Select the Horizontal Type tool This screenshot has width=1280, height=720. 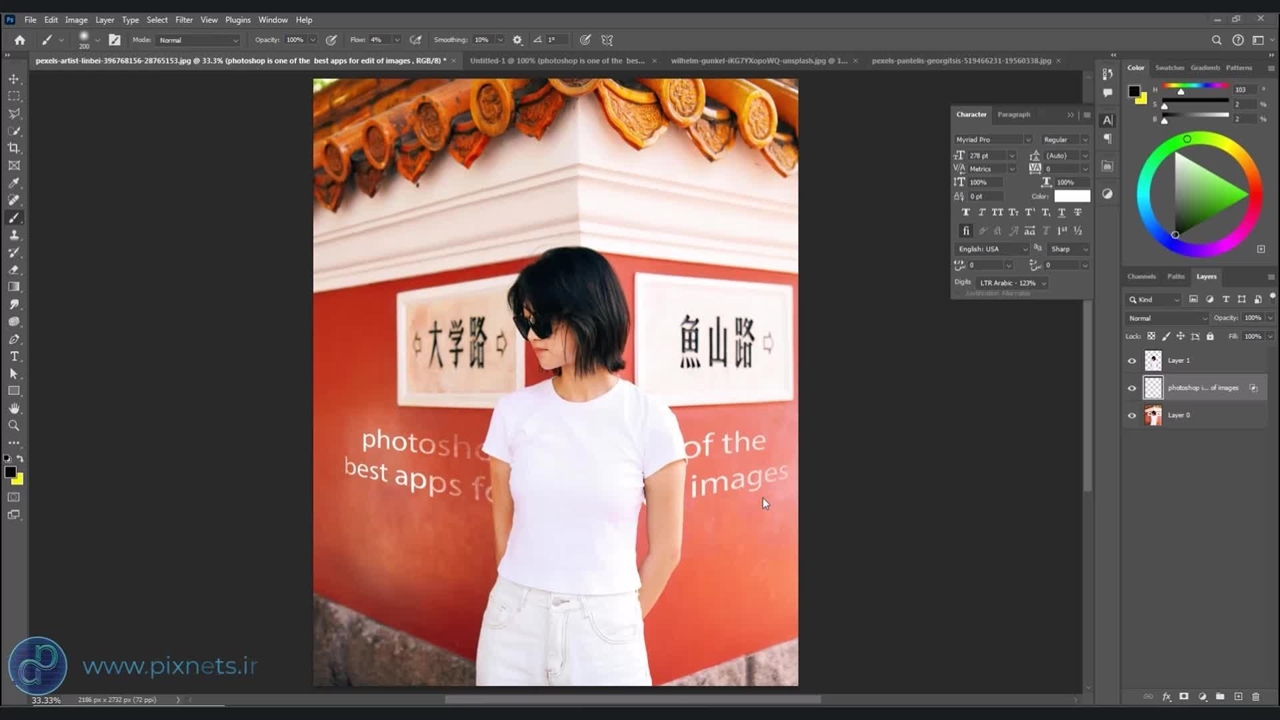[x=14, y=356]
